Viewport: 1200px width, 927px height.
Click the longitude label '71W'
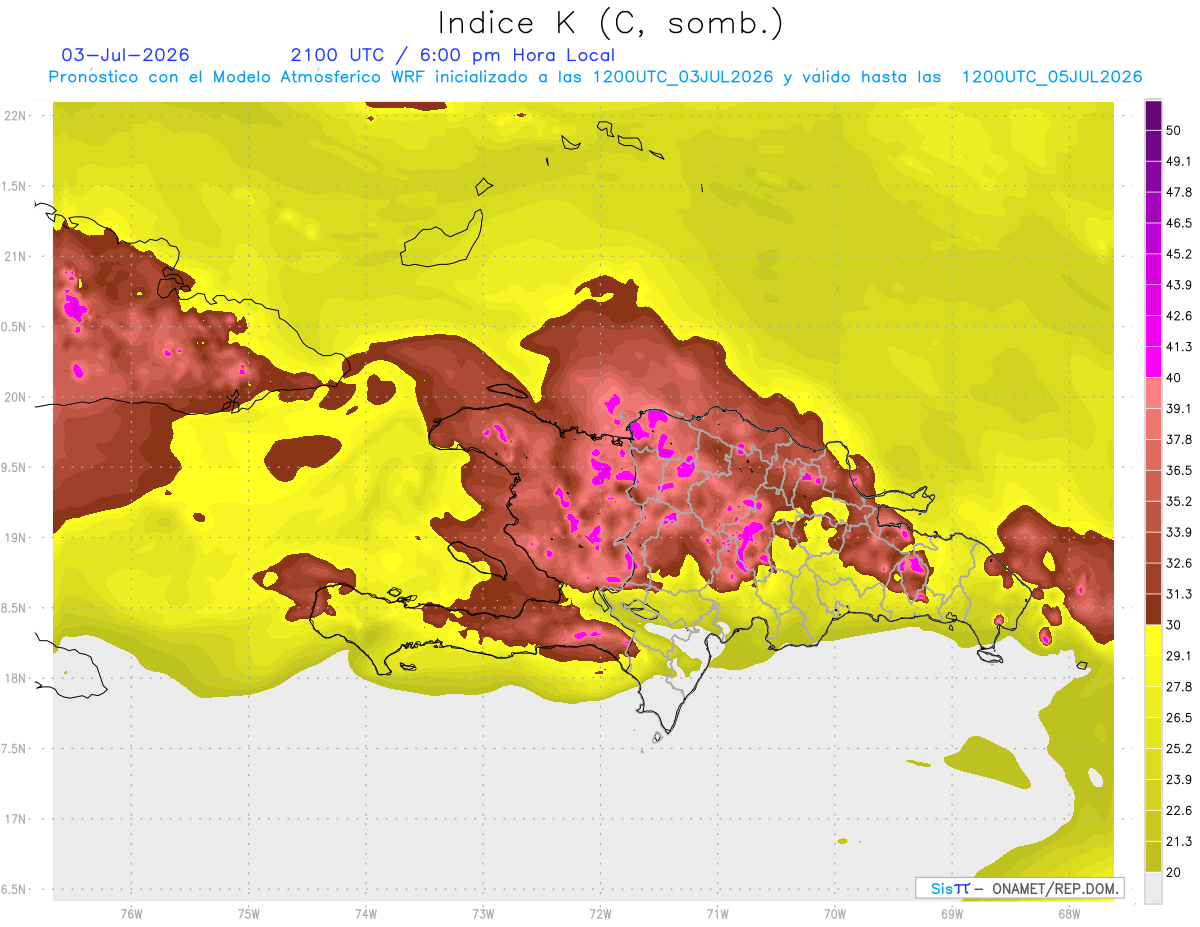(718, 914)
